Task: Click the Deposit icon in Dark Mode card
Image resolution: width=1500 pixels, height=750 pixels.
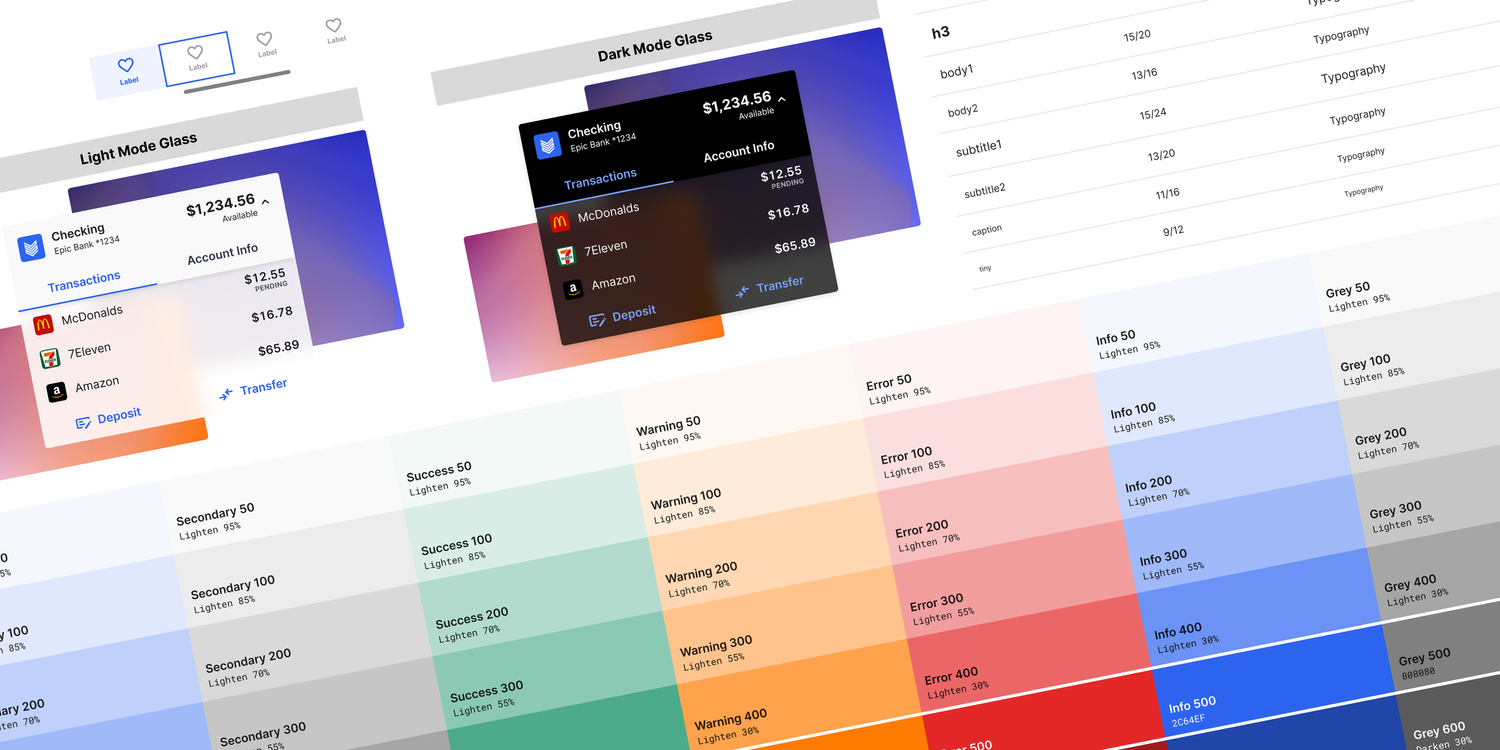Action: [597, 320]
